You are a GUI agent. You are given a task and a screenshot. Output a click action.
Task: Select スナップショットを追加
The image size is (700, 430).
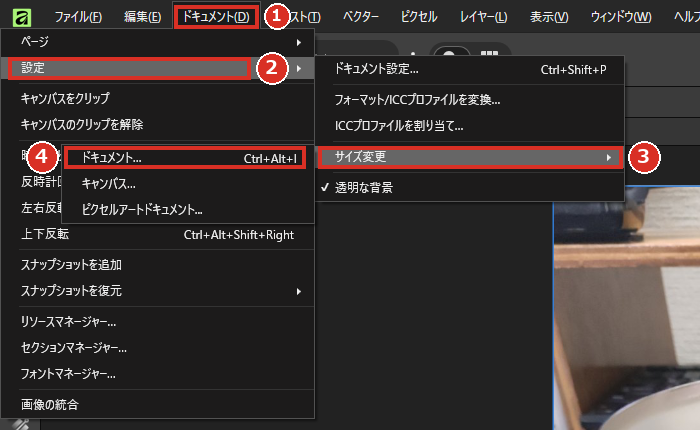click(x=158, y=265)
